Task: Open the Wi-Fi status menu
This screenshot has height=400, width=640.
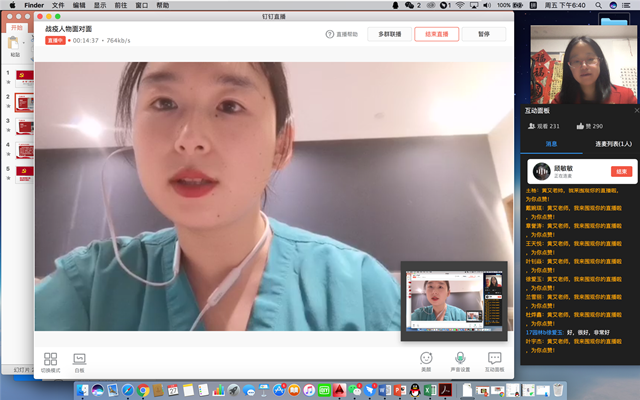Action: coord(459,5)
